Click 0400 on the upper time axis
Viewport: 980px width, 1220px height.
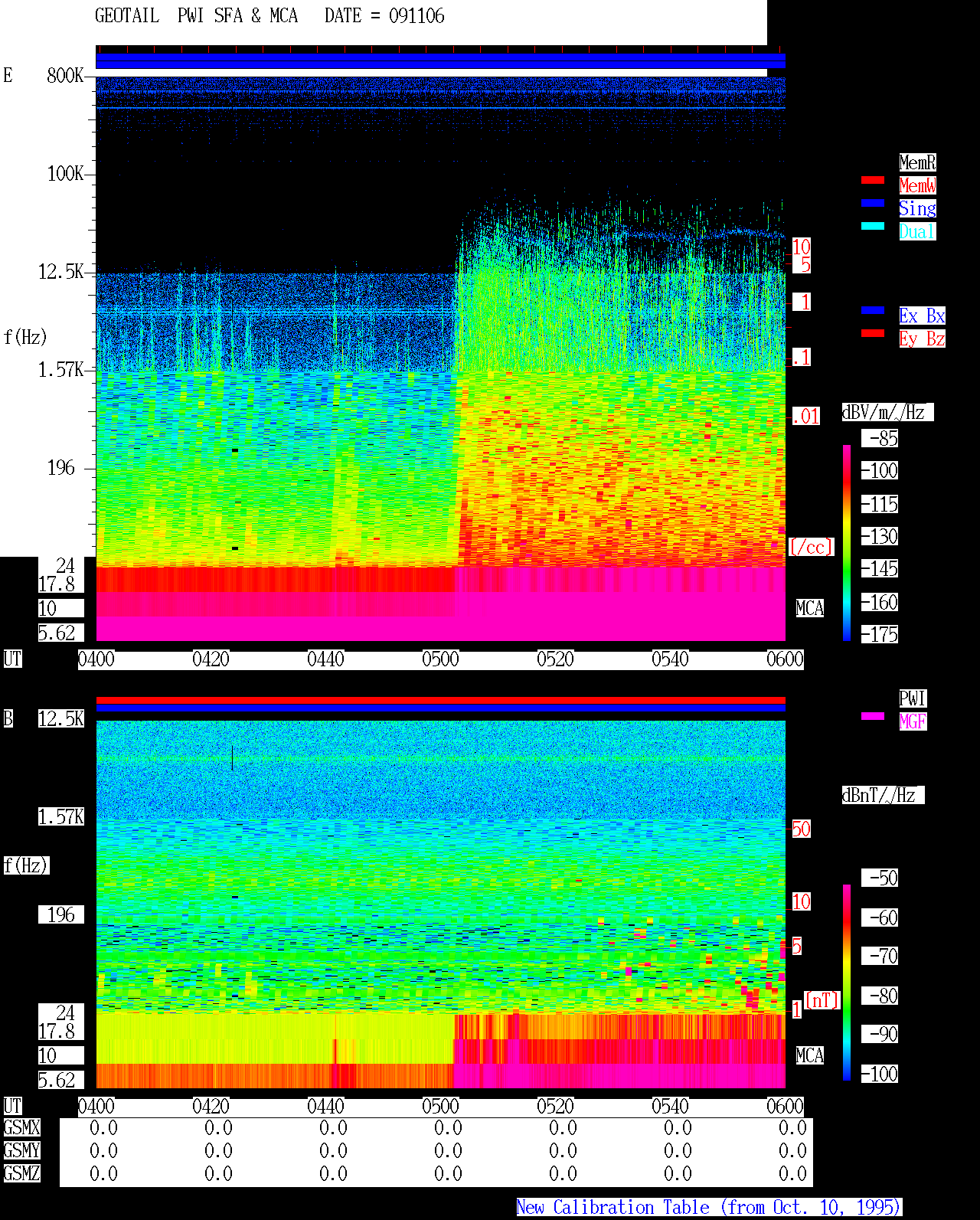coord(96,659)
